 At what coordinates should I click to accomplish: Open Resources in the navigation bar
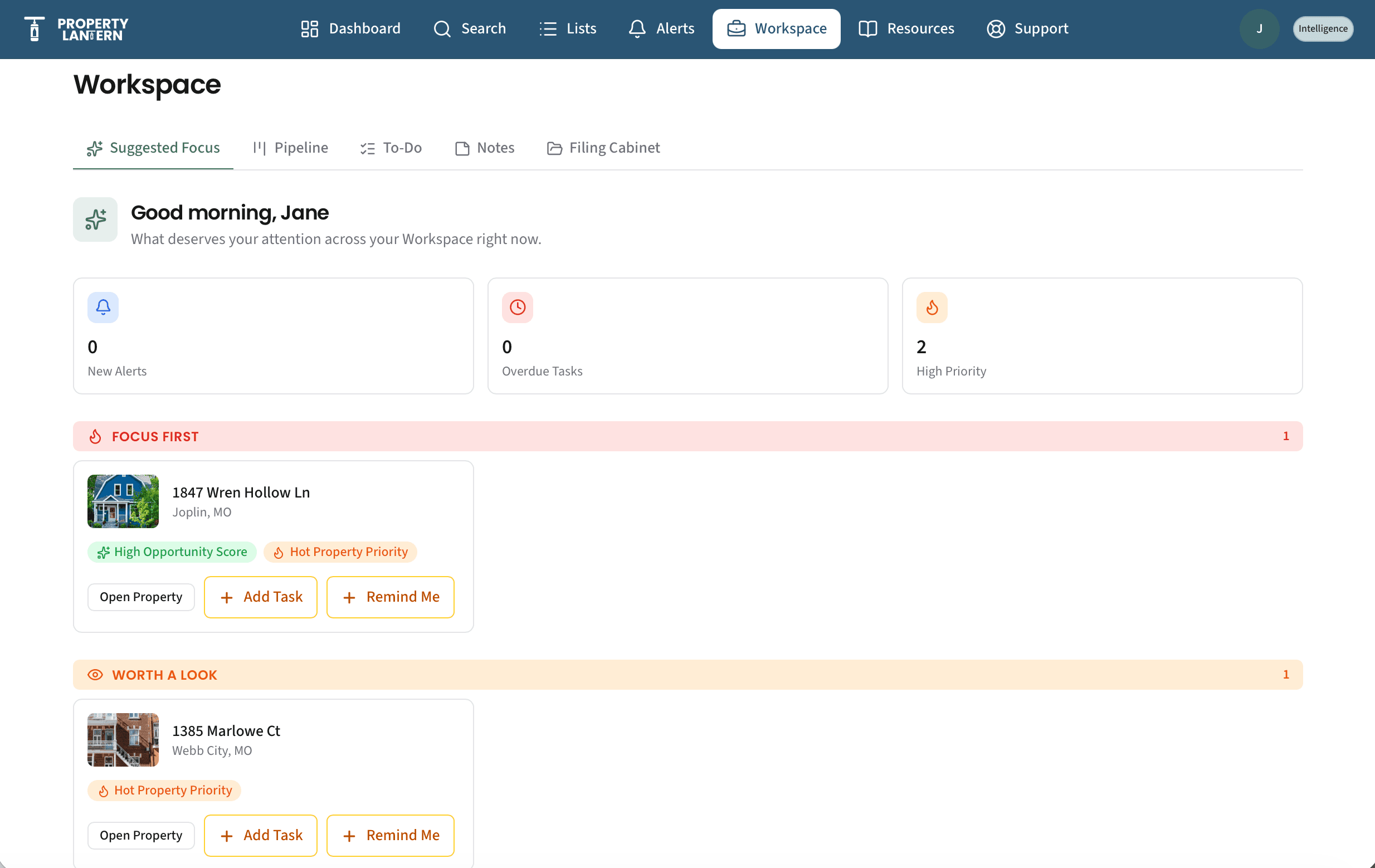coord(906,28)
